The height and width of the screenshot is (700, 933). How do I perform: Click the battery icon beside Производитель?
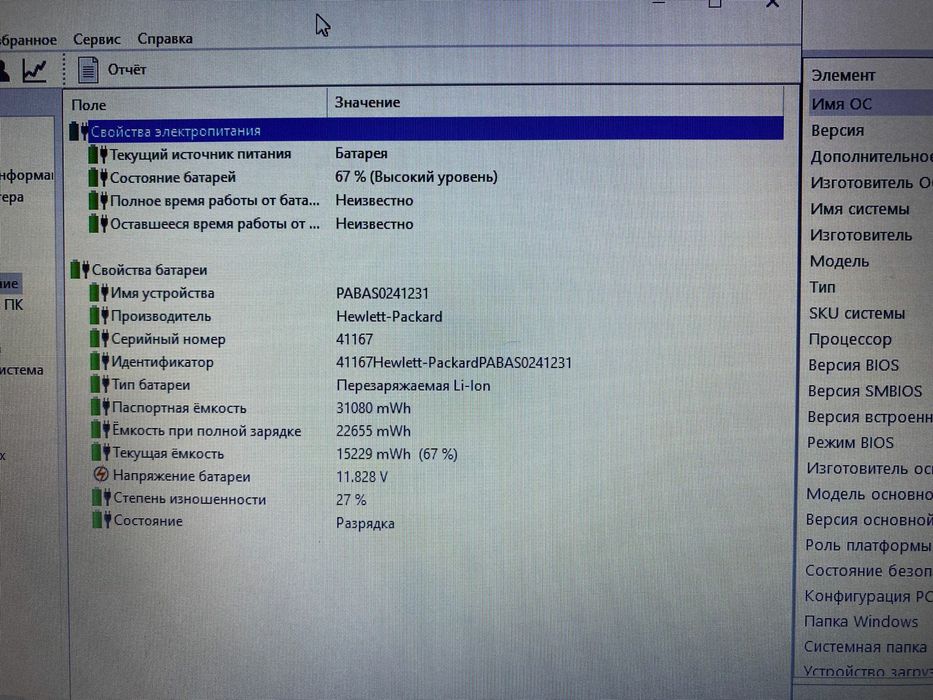pyautogui.click(x=99, y=315)
